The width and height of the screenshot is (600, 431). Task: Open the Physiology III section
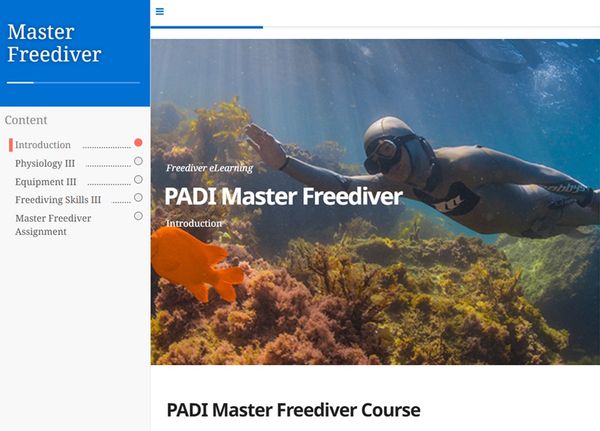(45, 163)
